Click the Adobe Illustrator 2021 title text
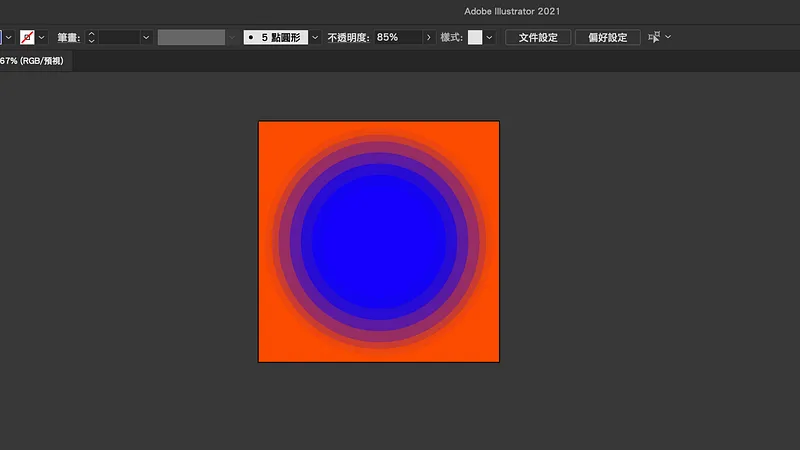 pos(512,11)
